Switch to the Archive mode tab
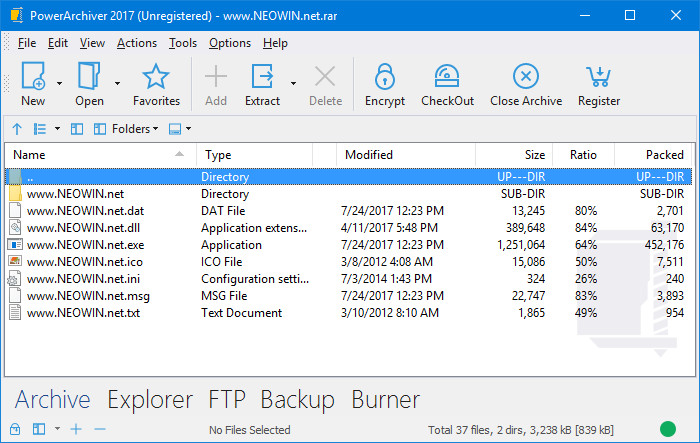 [x=53, y=399]
